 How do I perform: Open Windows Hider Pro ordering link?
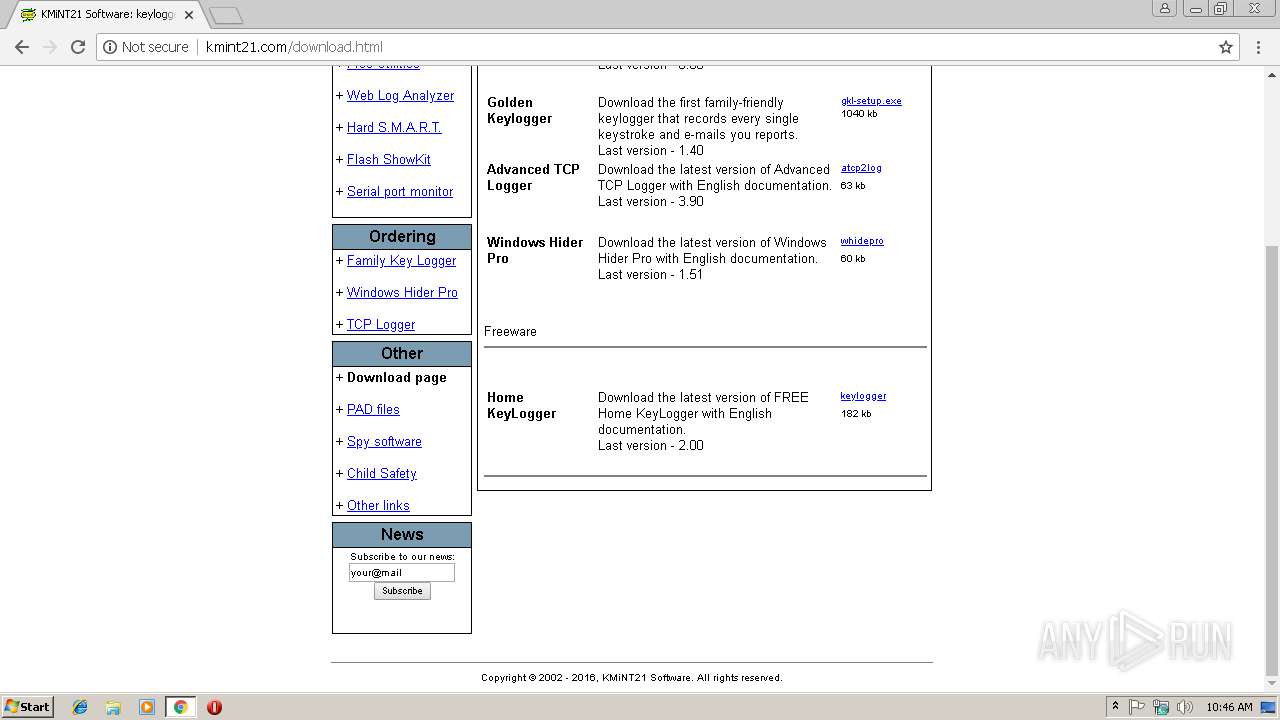402,293
